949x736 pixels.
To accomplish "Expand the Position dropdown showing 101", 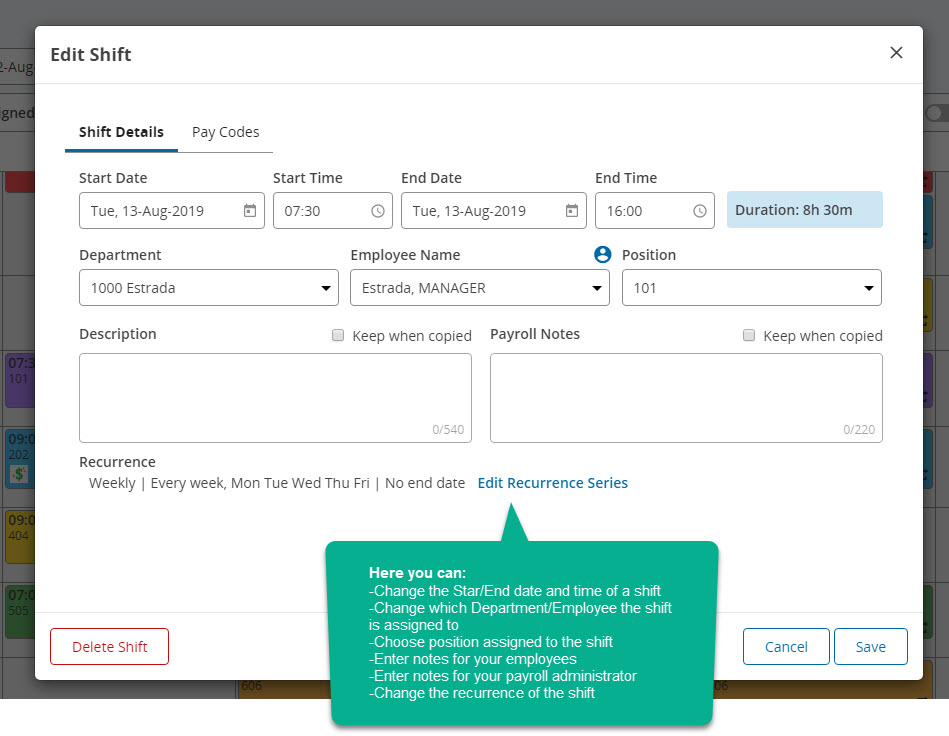I will tap(752, 288).
